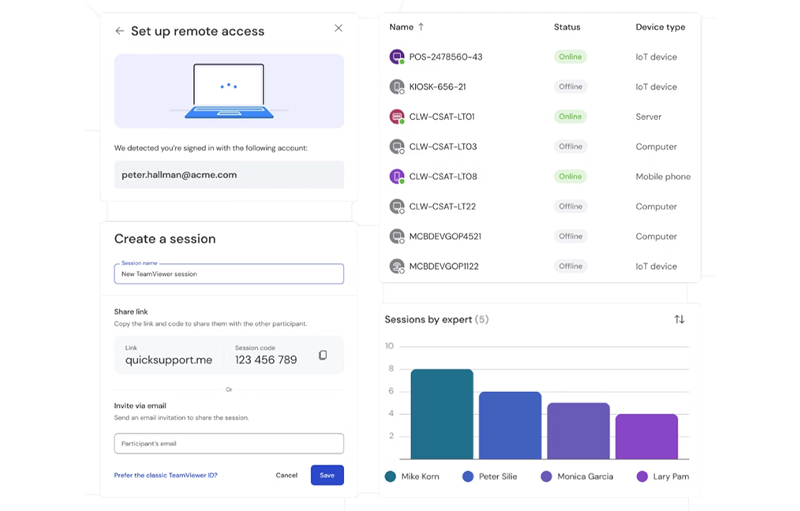Click the Monica Garcia legend label
Screen dimensions: 800x511
coord(585,476)
